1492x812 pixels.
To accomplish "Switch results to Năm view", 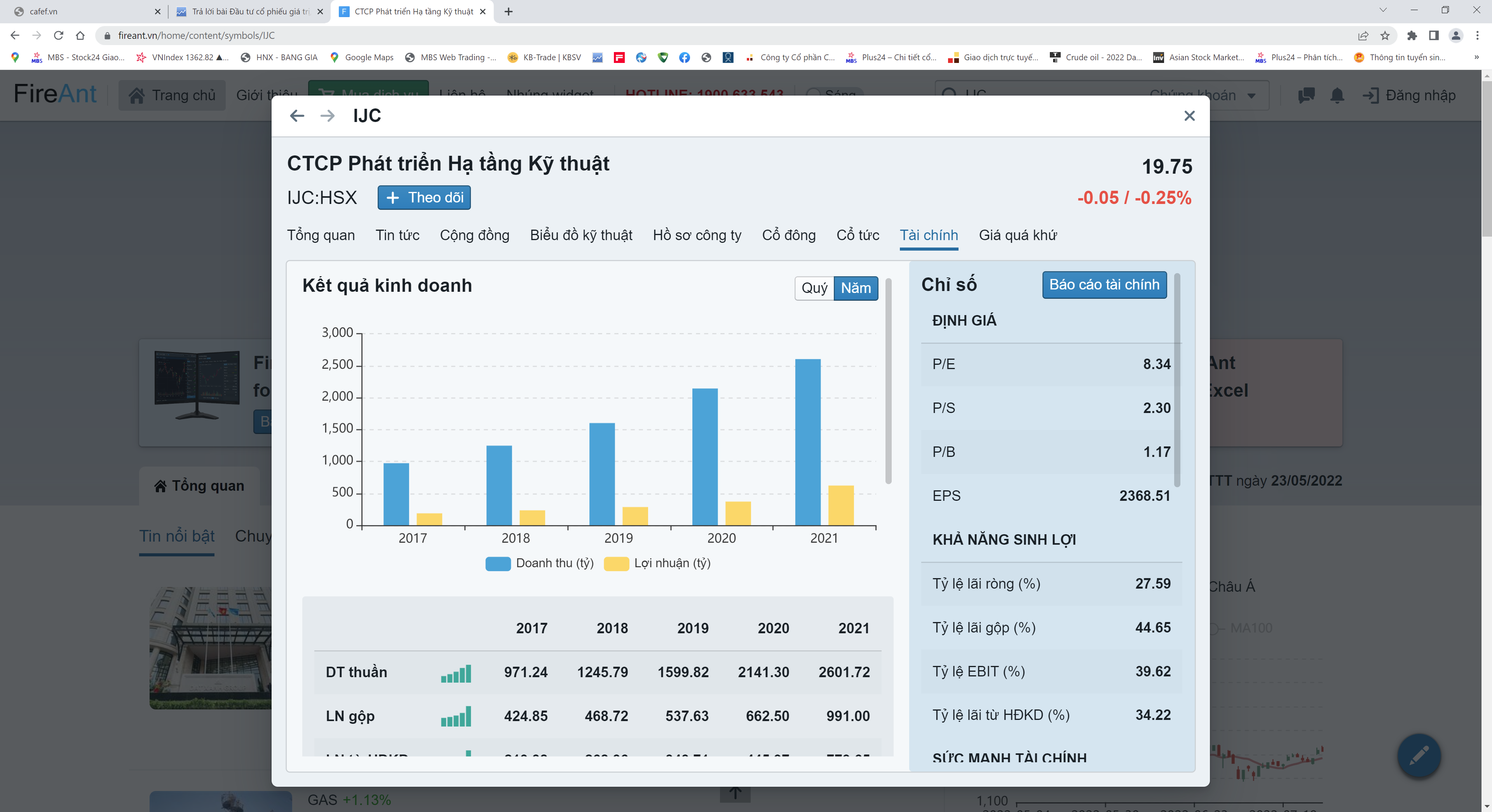I will (856, 288).
